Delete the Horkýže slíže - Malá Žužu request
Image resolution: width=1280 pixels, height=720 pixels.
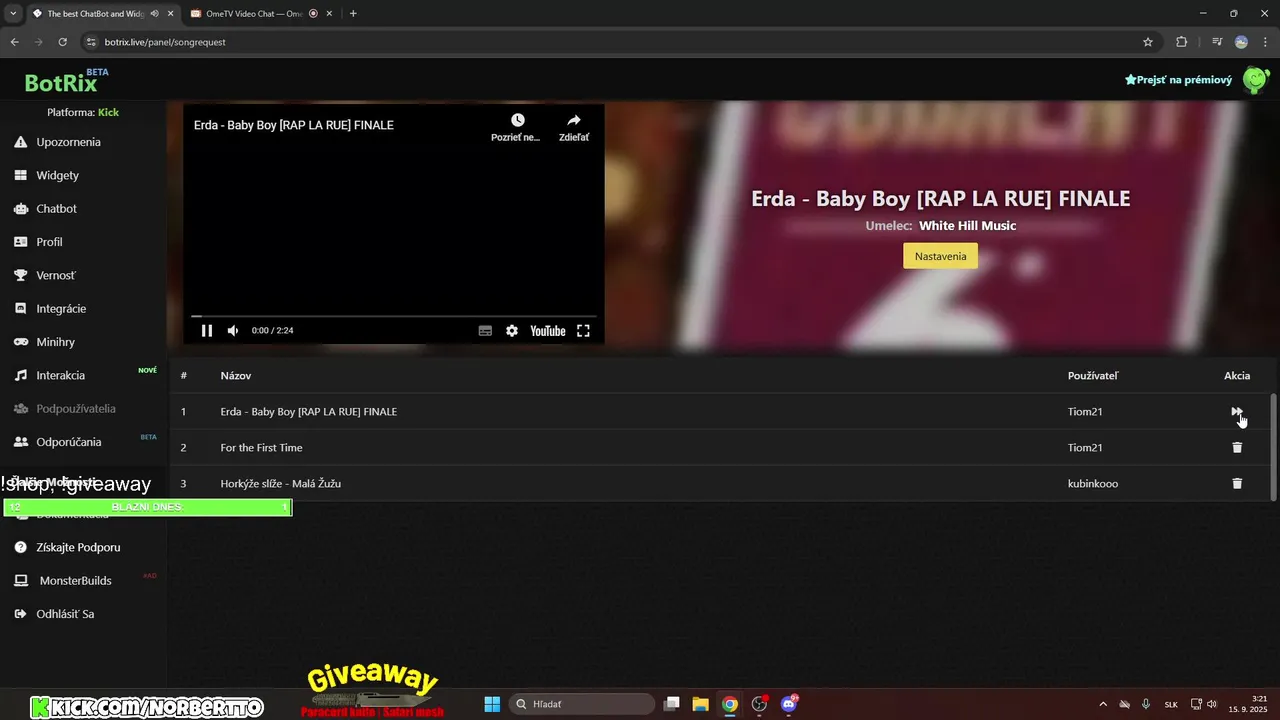coord(1237,483)
